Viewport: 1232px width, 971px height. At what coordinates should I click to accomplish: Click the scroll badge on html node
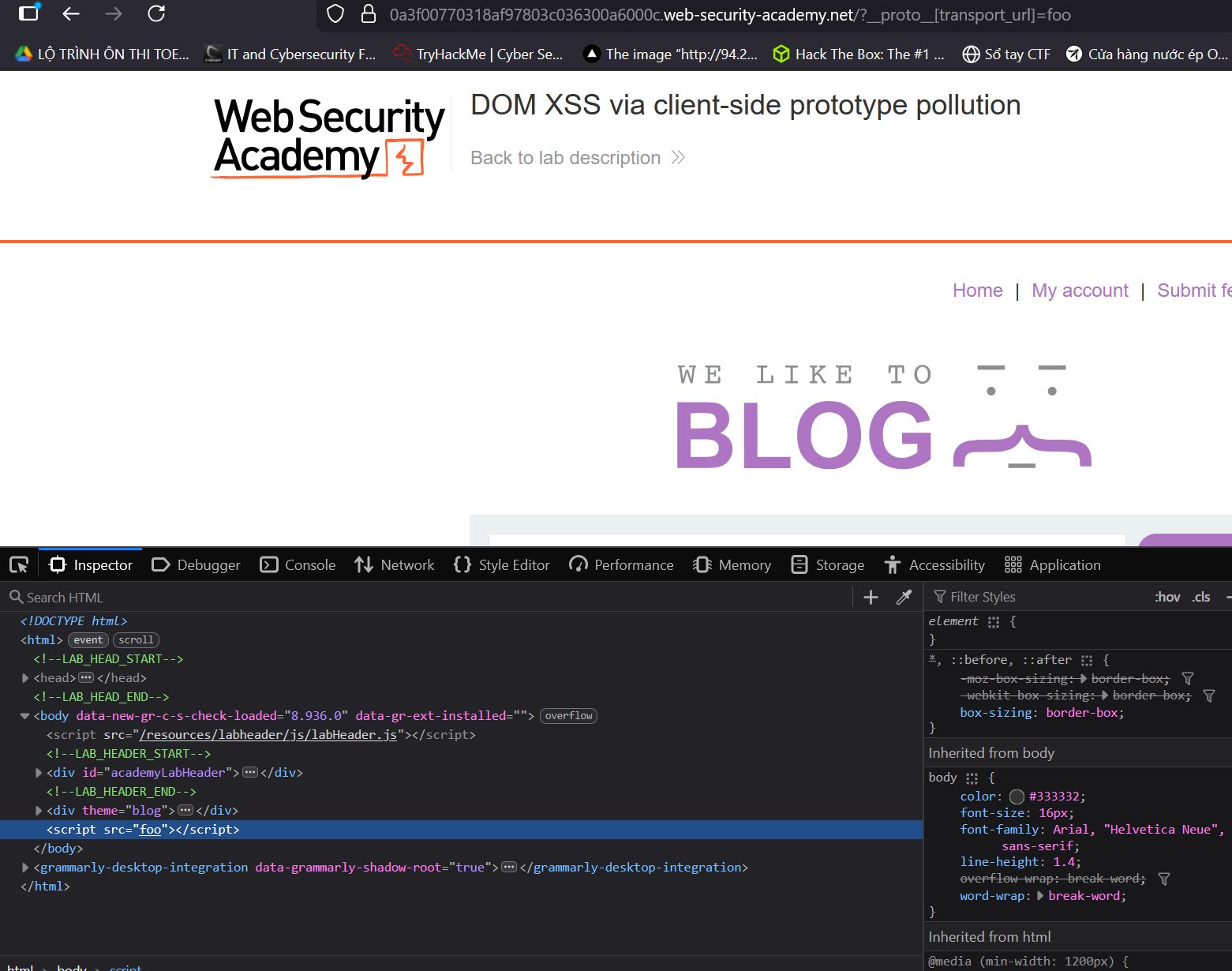pyautogui.click(x=136, y=640)
